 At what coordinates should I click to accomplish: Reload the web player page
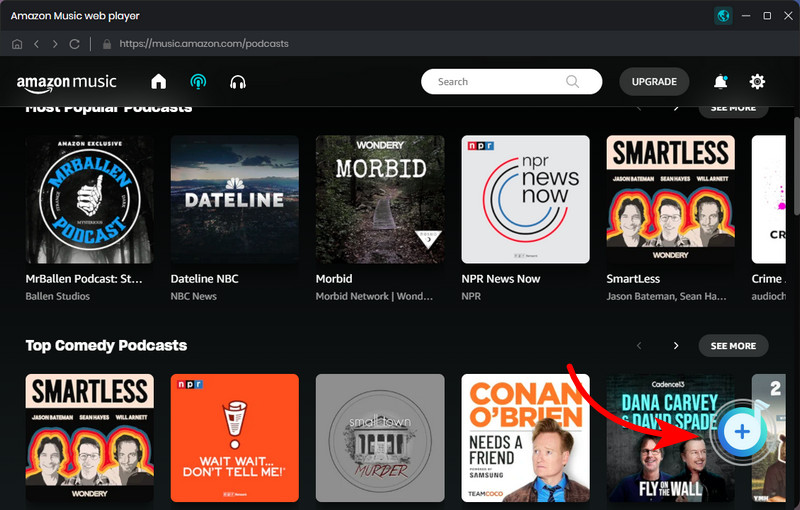[x=74, y=44]
